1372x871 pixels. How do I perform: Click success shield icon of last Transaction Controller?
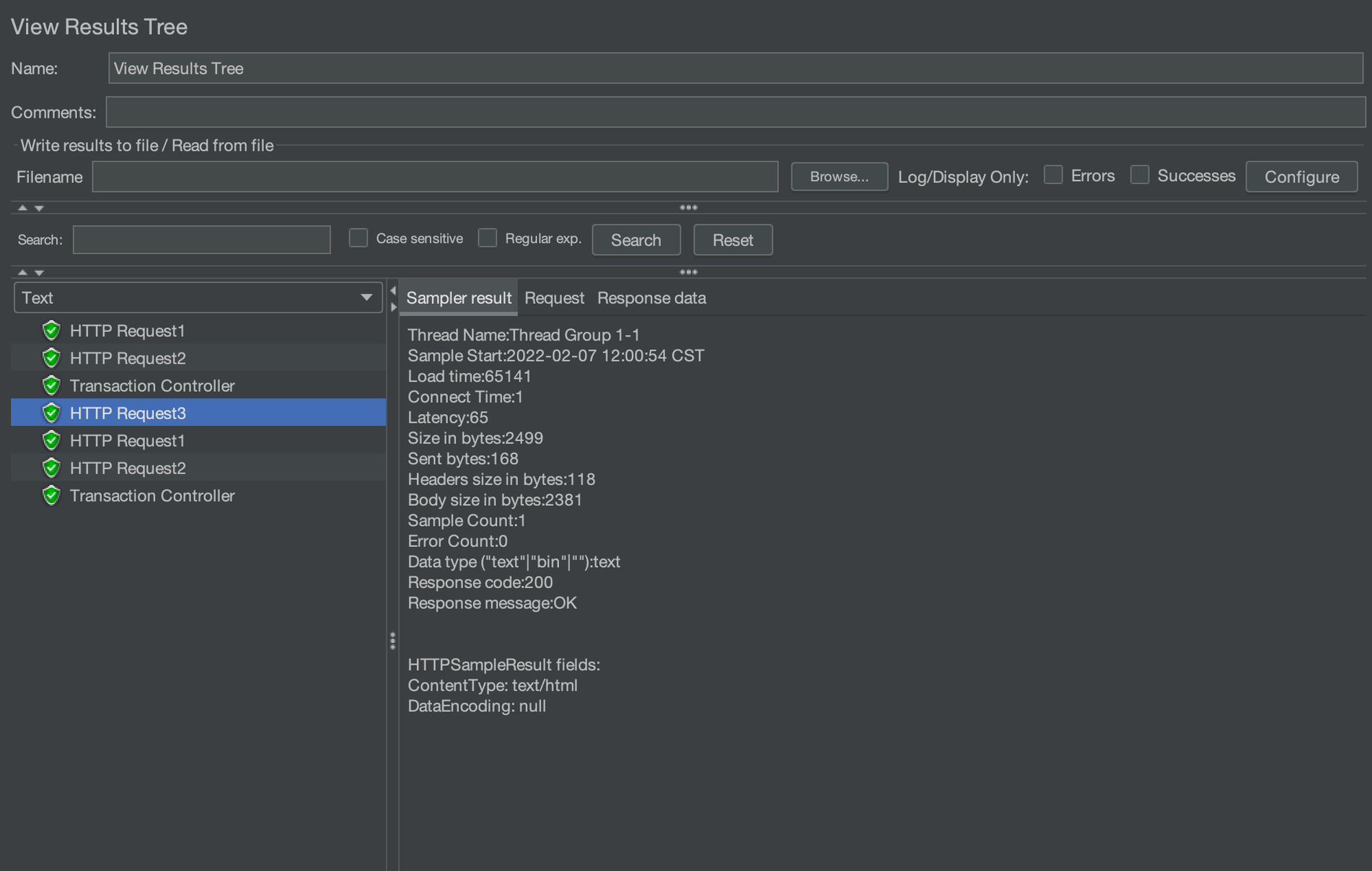[51, 496]
